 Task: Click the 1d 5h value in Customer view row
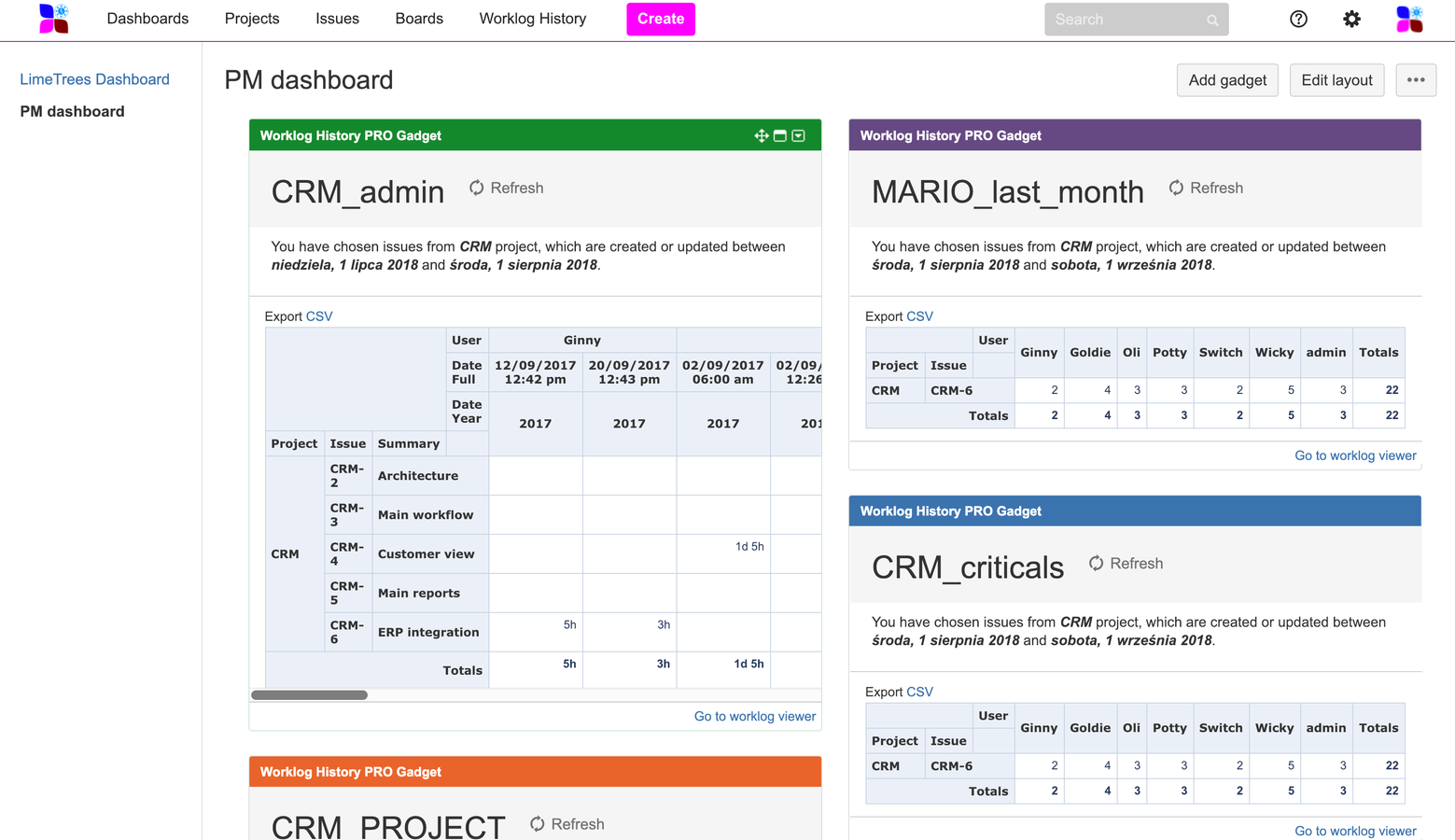(749, 547)
